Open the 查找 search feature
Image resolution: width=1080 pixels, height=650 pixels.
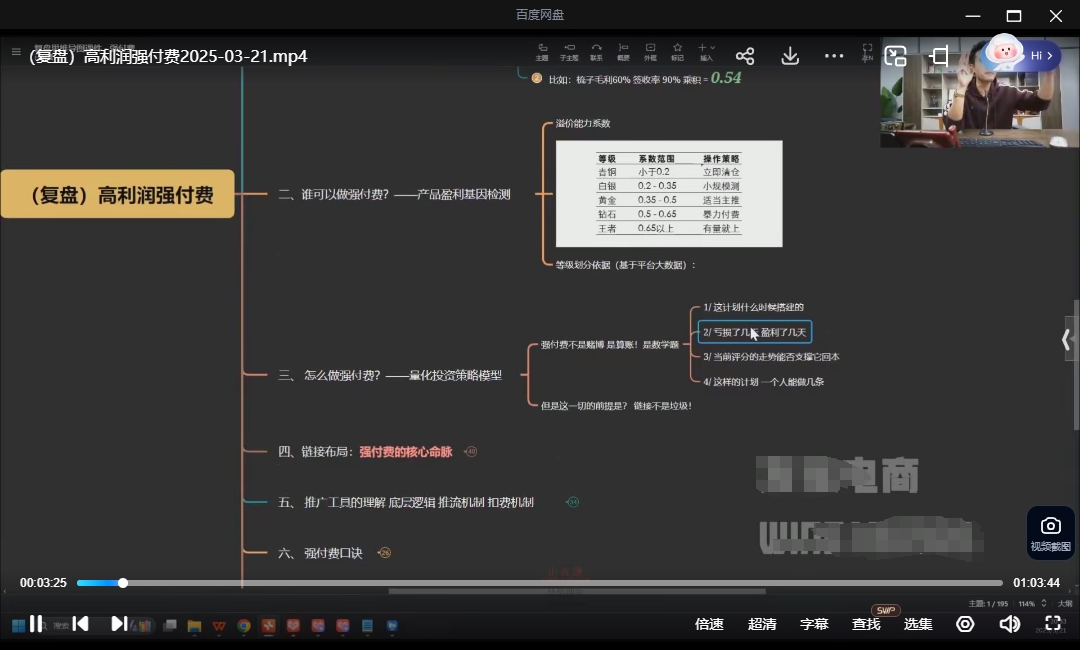tap(866, 624)
